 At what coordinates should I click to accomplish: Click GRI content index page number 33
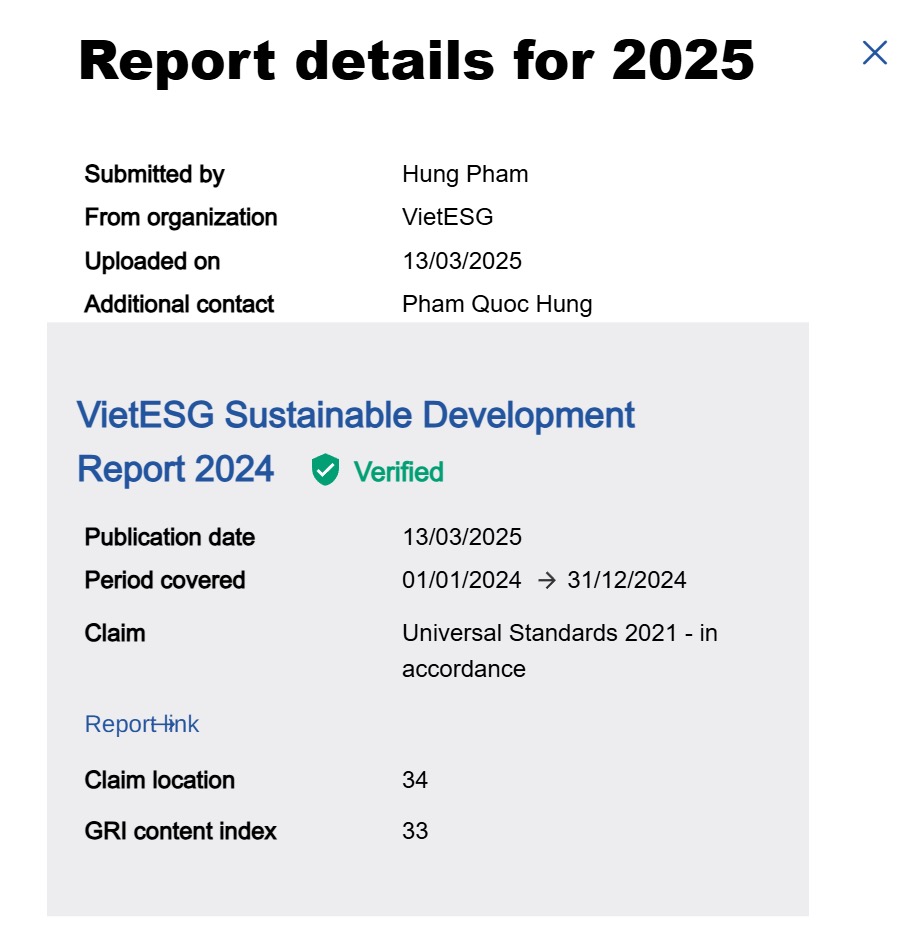(x=415, y=831)
